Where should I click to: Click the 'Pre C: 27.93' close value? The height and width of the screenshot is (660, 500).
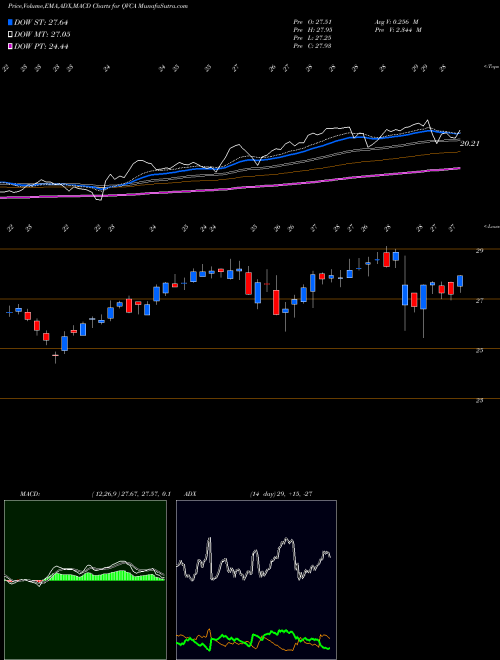(312, 45)
